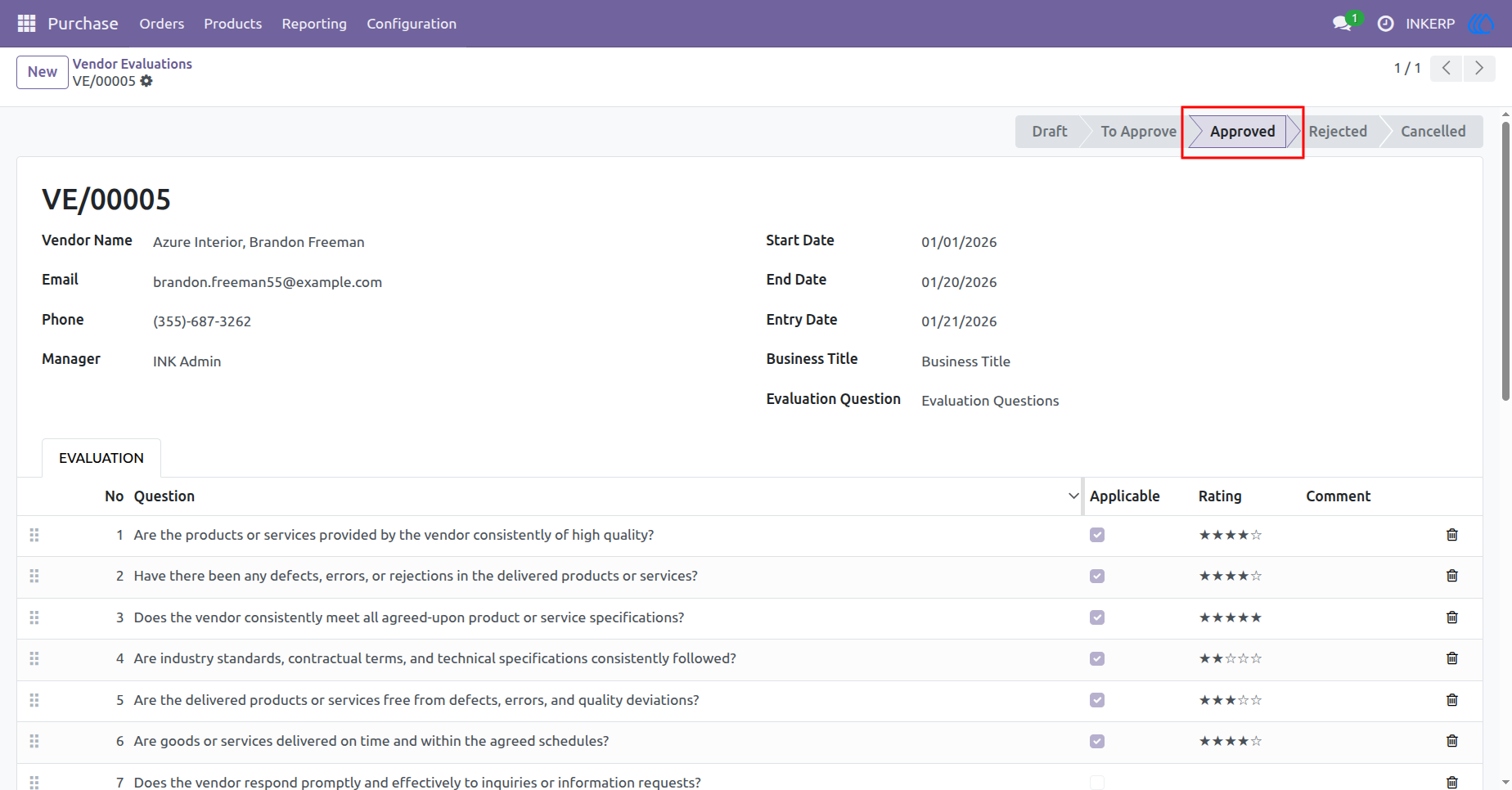Set status to Draft
This screenshot has width=1512, height=790.
point(1049,132)
